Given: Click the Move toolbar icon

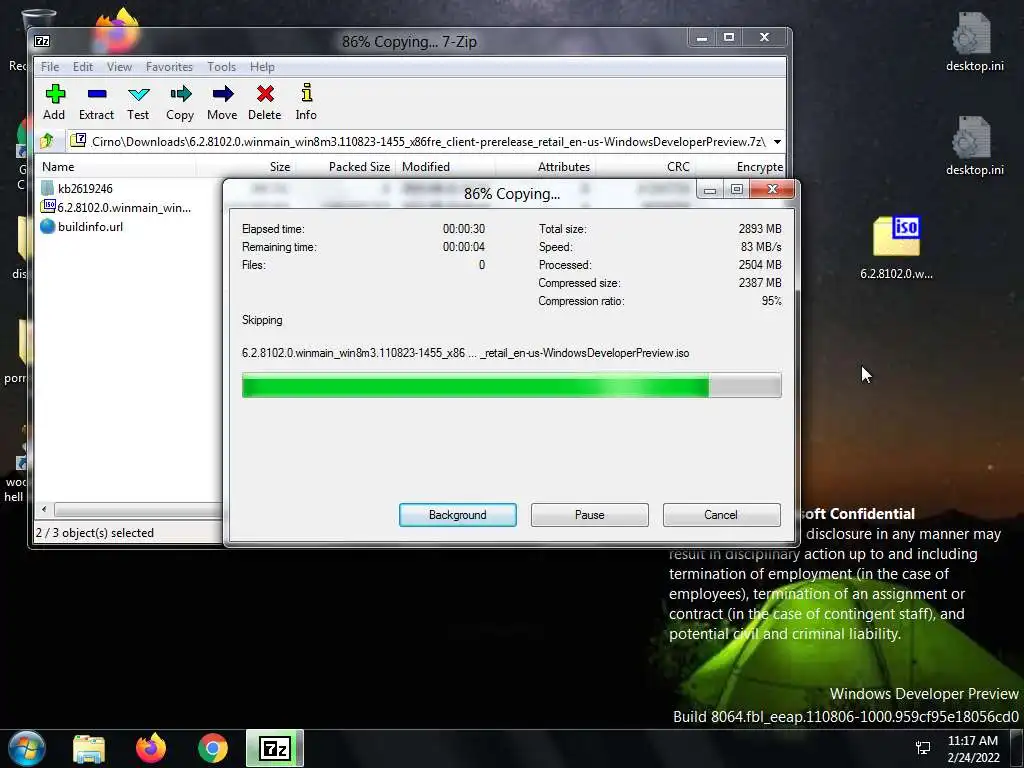Looking at the screenshot, I should (222, 102).
